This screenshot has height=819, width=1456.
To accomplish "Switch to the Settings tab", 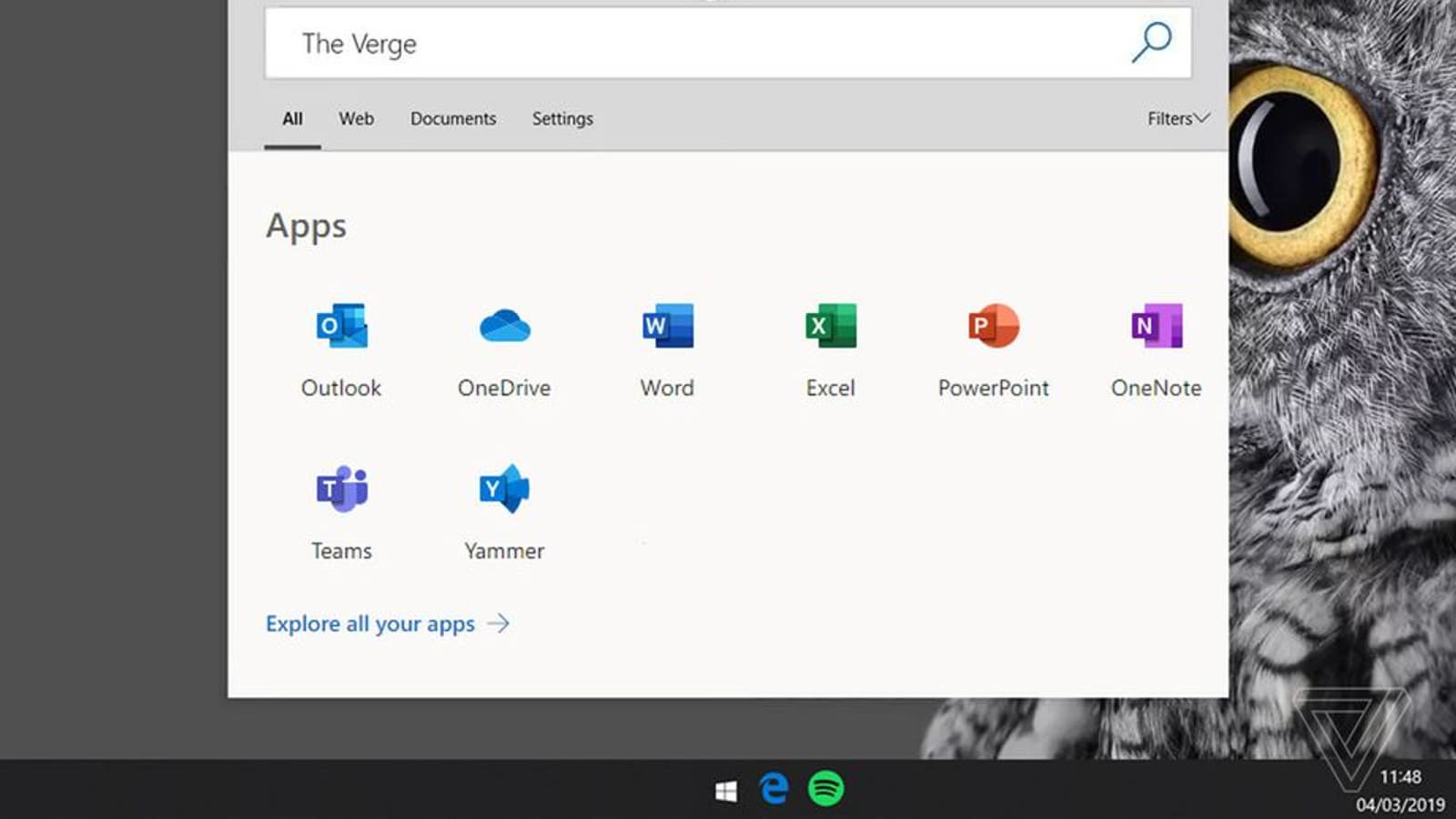I will tap(562, 119).
